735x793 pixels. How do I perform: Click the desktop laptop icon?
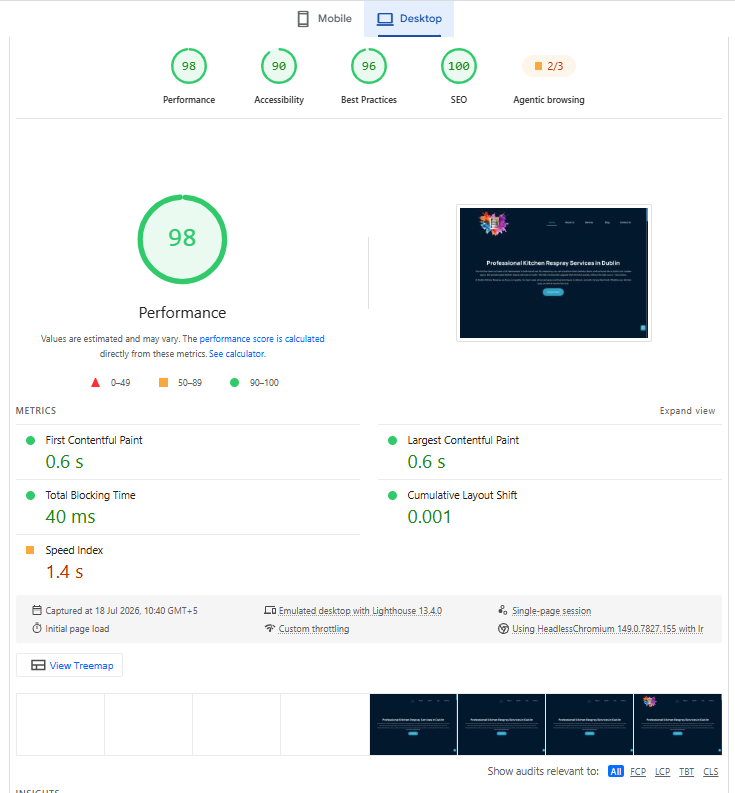pos(385,19)
